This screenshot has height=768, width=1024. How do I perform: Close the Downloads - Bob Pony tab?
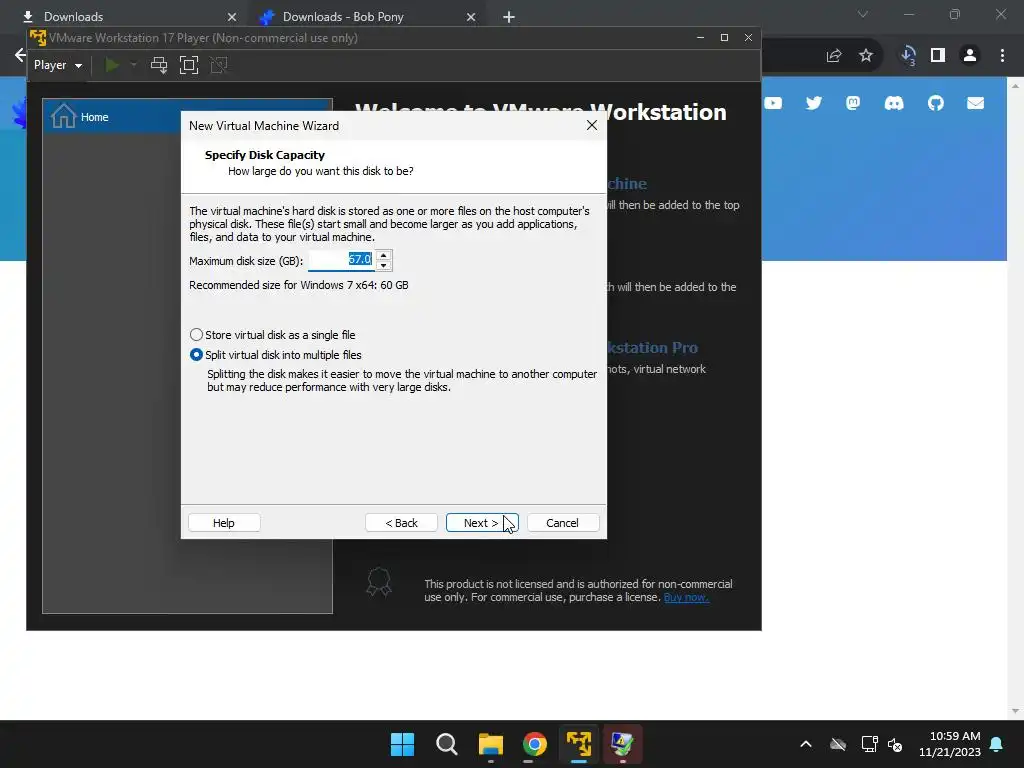click(x=471, y=17)
